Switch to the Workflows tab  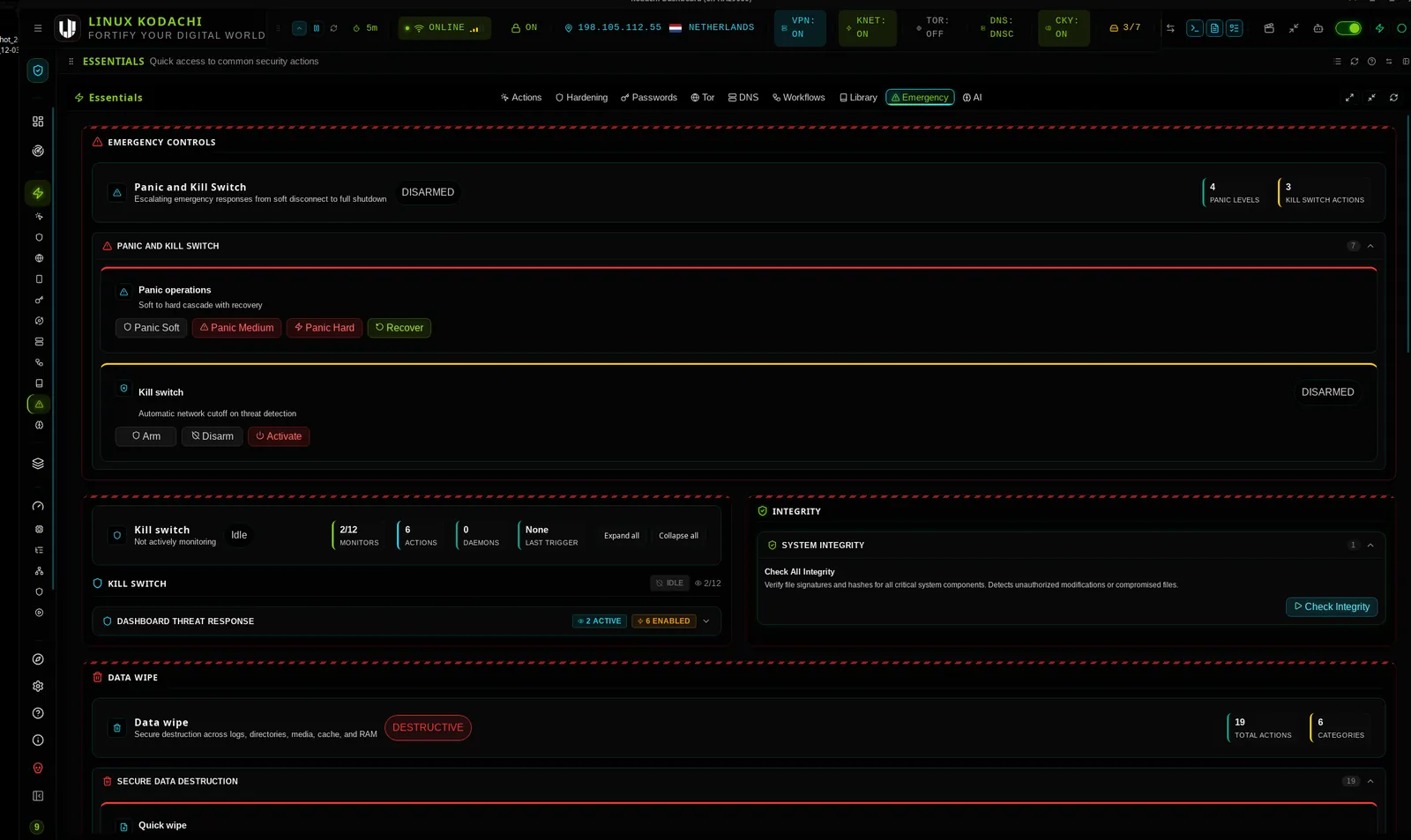pos(799,98)
